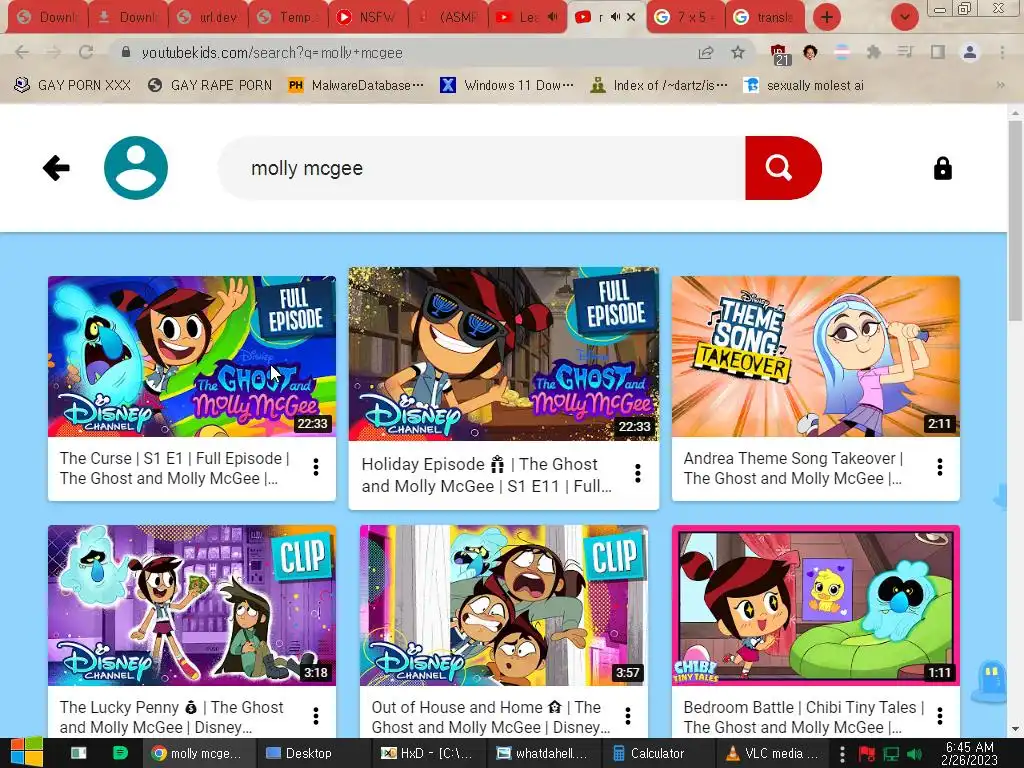
Task: Open the Index of /~dartz/is bookmark
Action: tap(659, 85)
